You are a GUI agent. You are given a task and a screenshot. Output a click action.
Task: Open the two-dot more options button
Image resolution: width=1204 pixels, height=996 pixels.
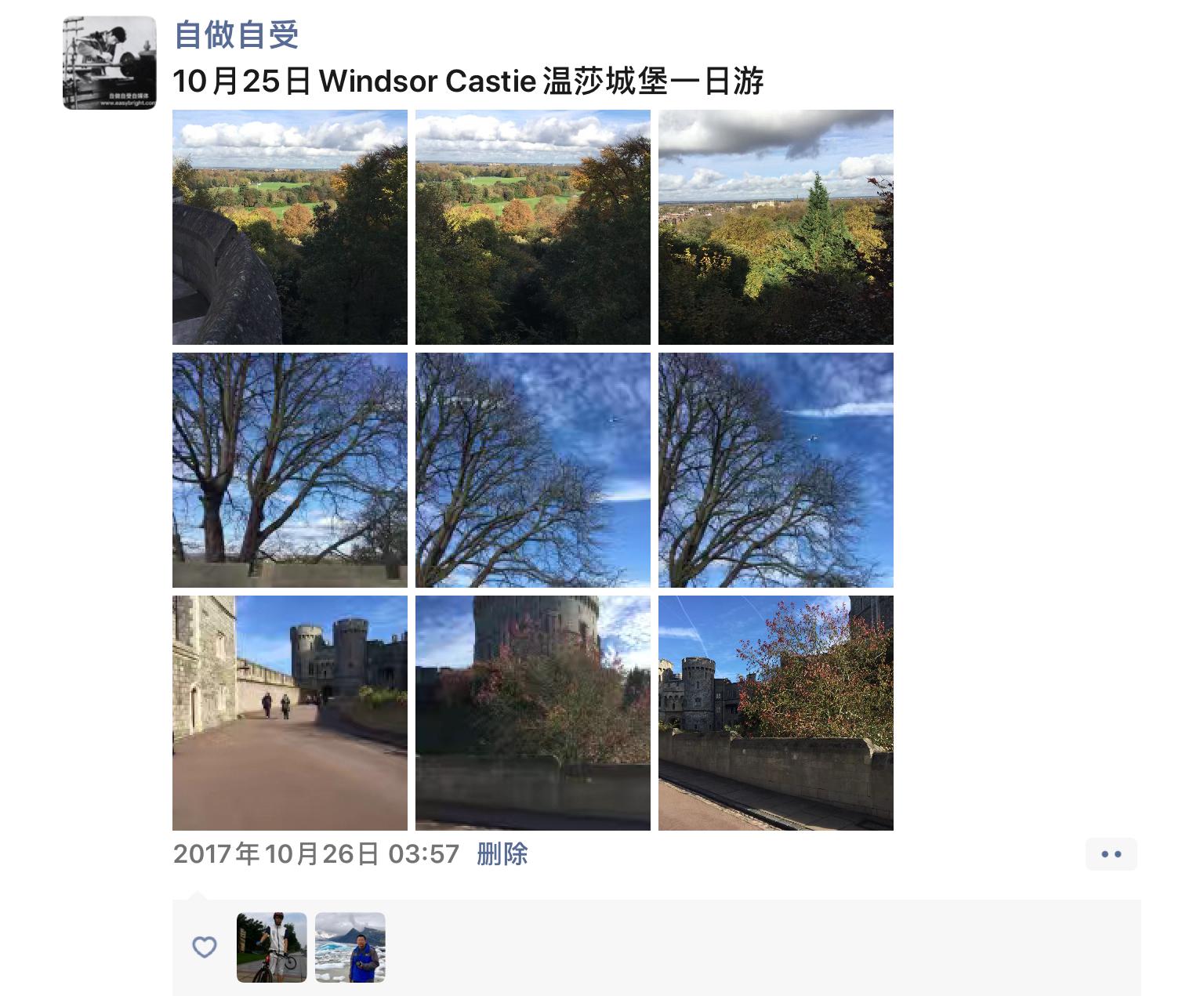pyautogui.click(x=1111, y=854)
